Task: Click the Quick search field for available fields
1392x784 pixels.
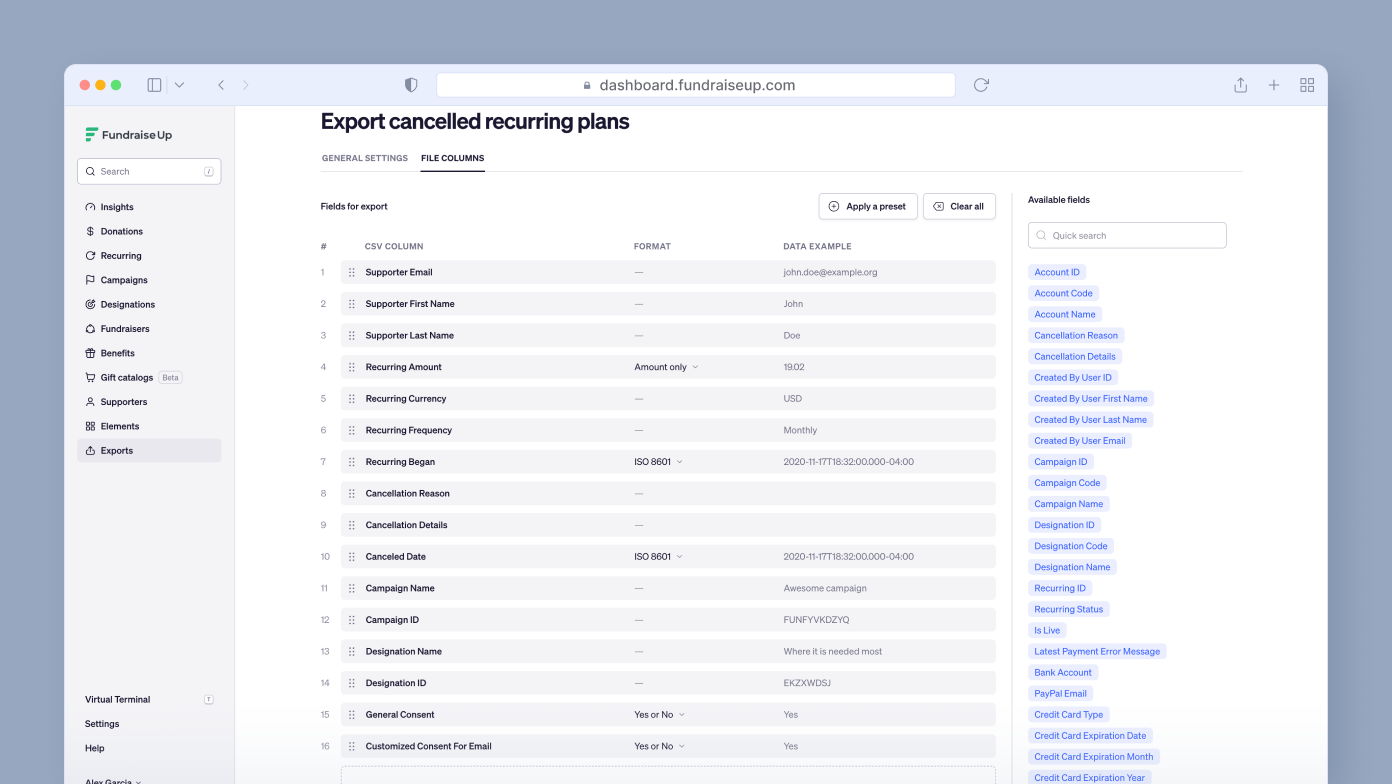Action: click(x=1127, y=235)
